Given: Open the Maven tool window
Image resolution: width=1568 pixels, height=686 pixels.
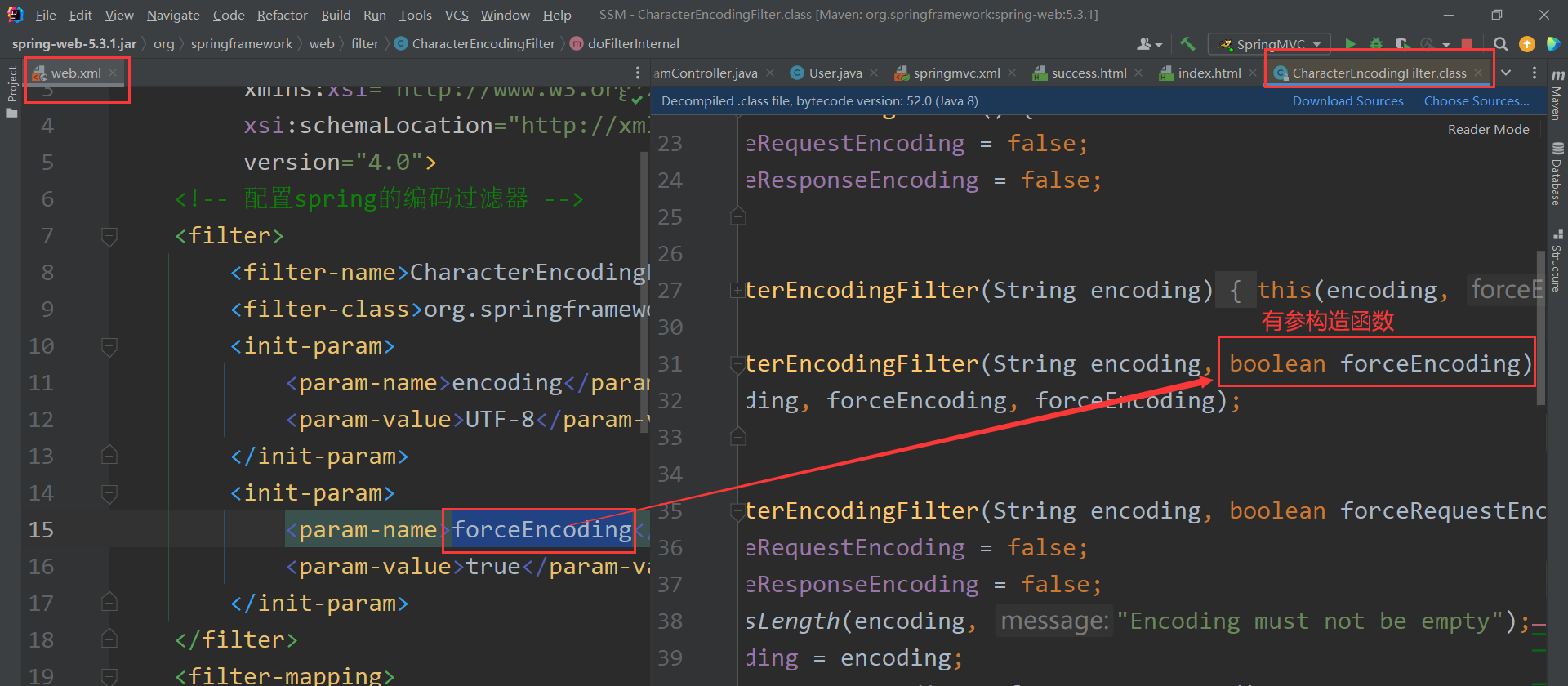Looking at the screenshot, I should point(1557,95).
